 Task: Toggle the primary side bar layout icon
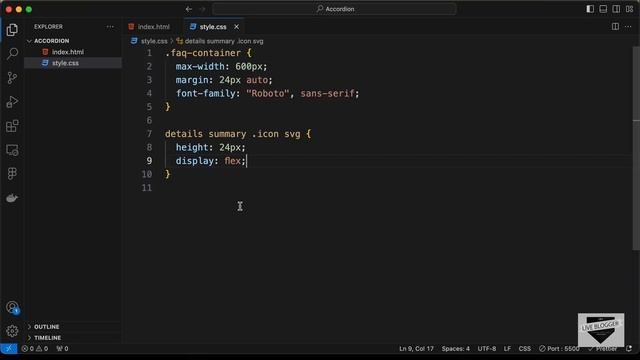pyautogui.click(x=590, y=9)
